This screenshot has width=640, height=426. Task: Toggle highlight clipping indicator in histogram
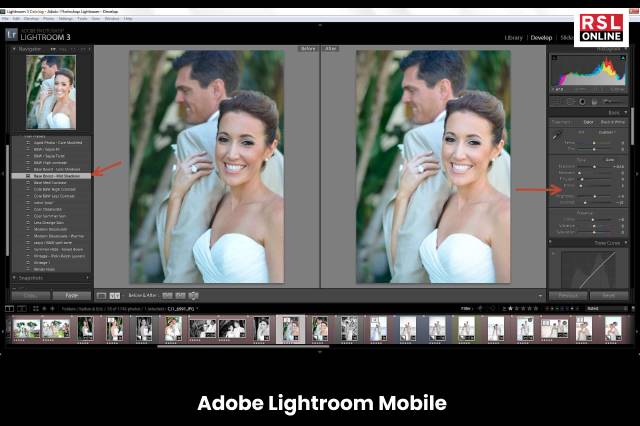pos(623,58)
